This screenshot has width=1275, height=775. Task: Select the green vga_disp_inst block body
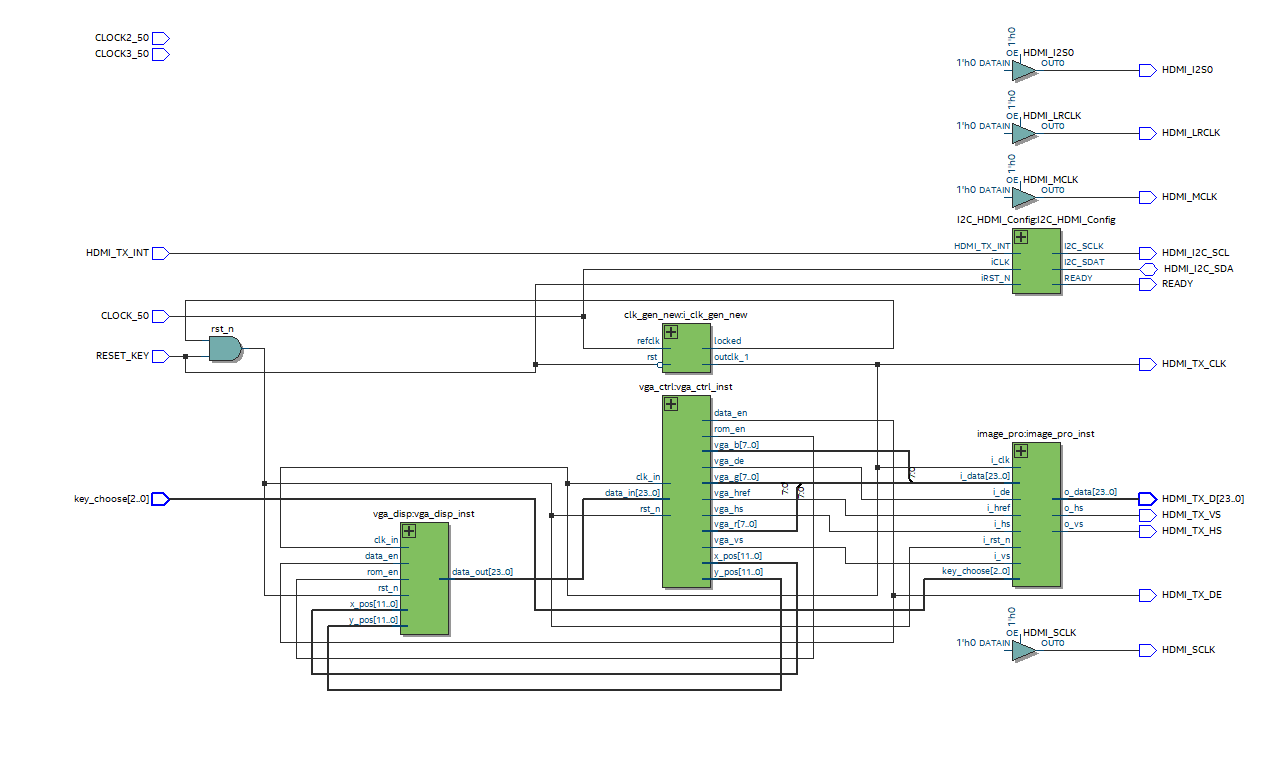(425, 579)
